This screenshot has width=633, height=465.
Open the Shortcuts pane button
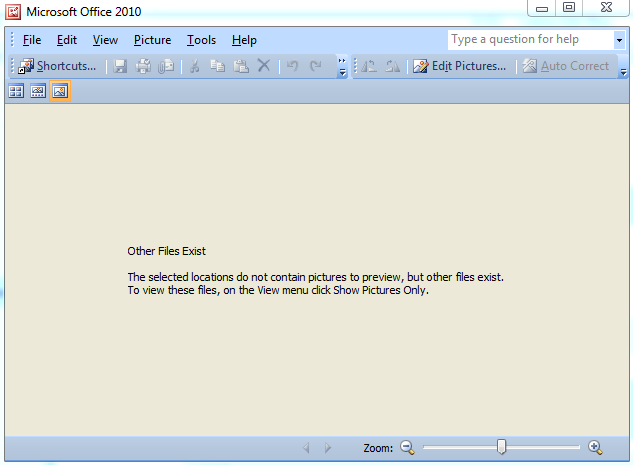(57, 66)
